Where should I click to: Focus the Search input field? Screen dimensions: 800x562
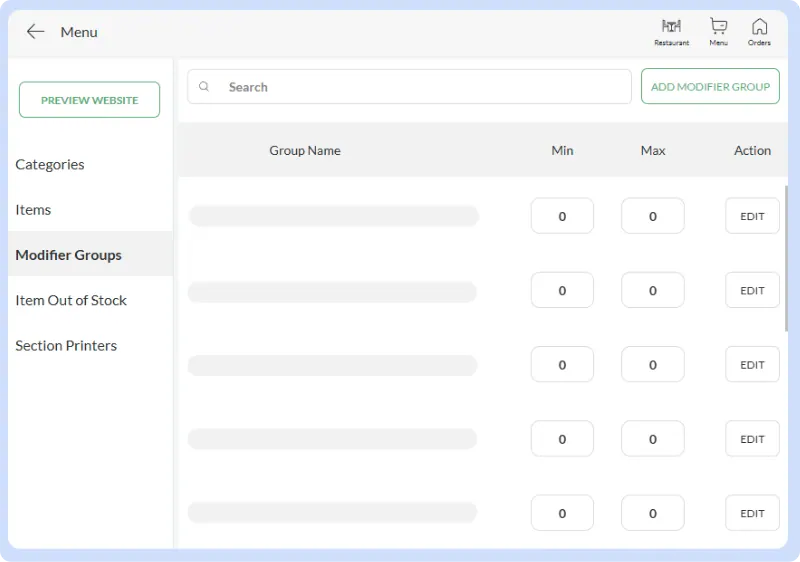[x=409, y=87]
